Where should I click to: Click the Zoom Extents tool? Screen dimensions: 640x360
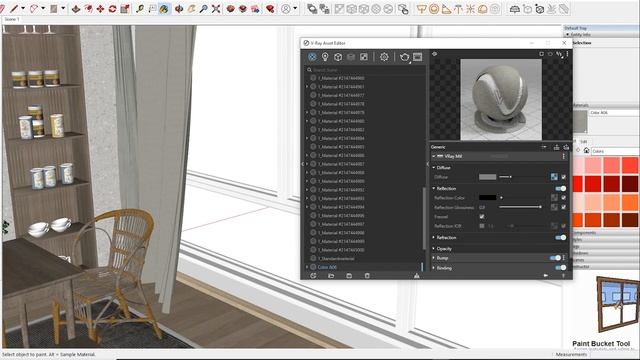point(216,9)
